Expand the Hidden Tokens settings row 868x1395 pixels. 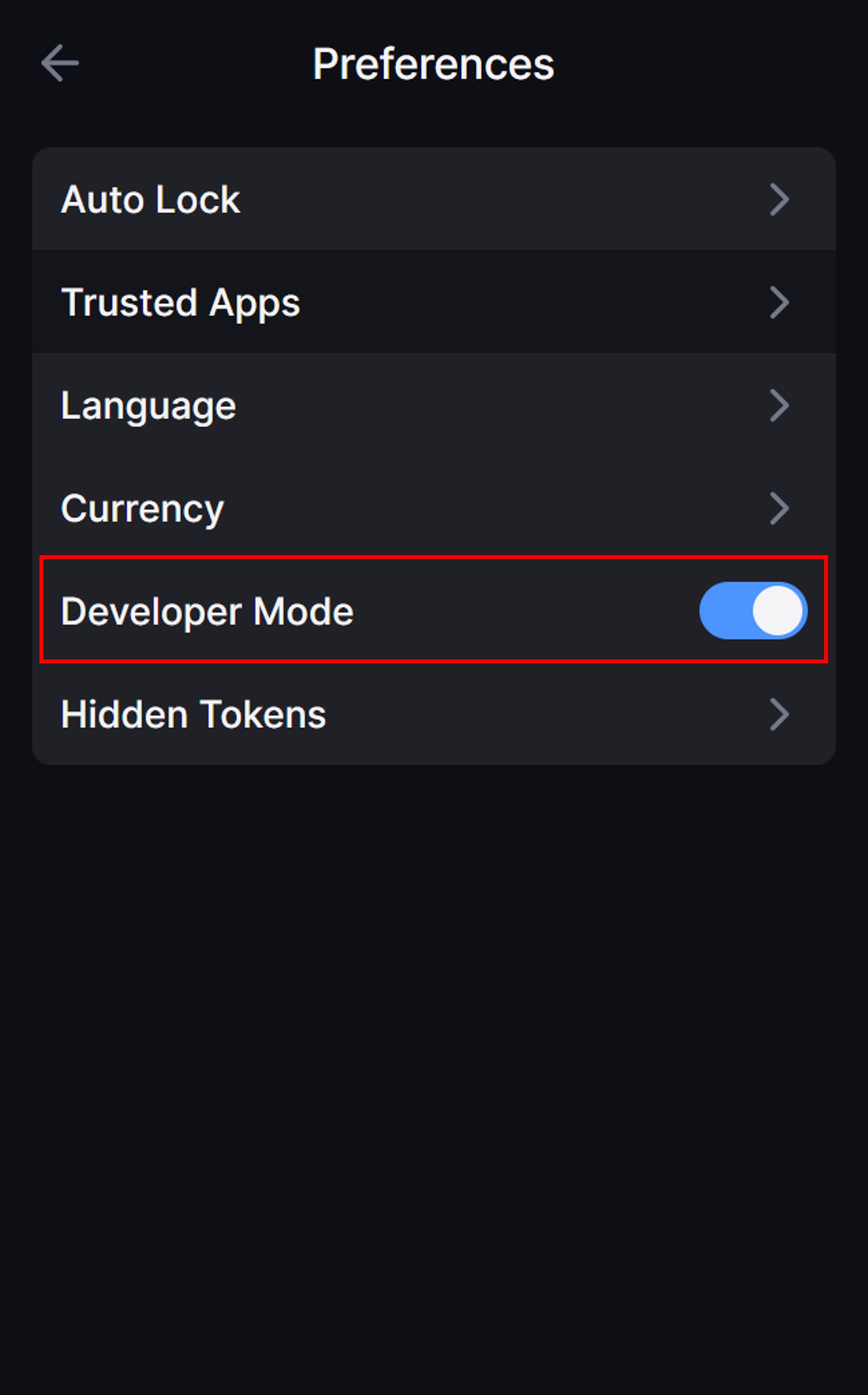click(x=433, y=715)
